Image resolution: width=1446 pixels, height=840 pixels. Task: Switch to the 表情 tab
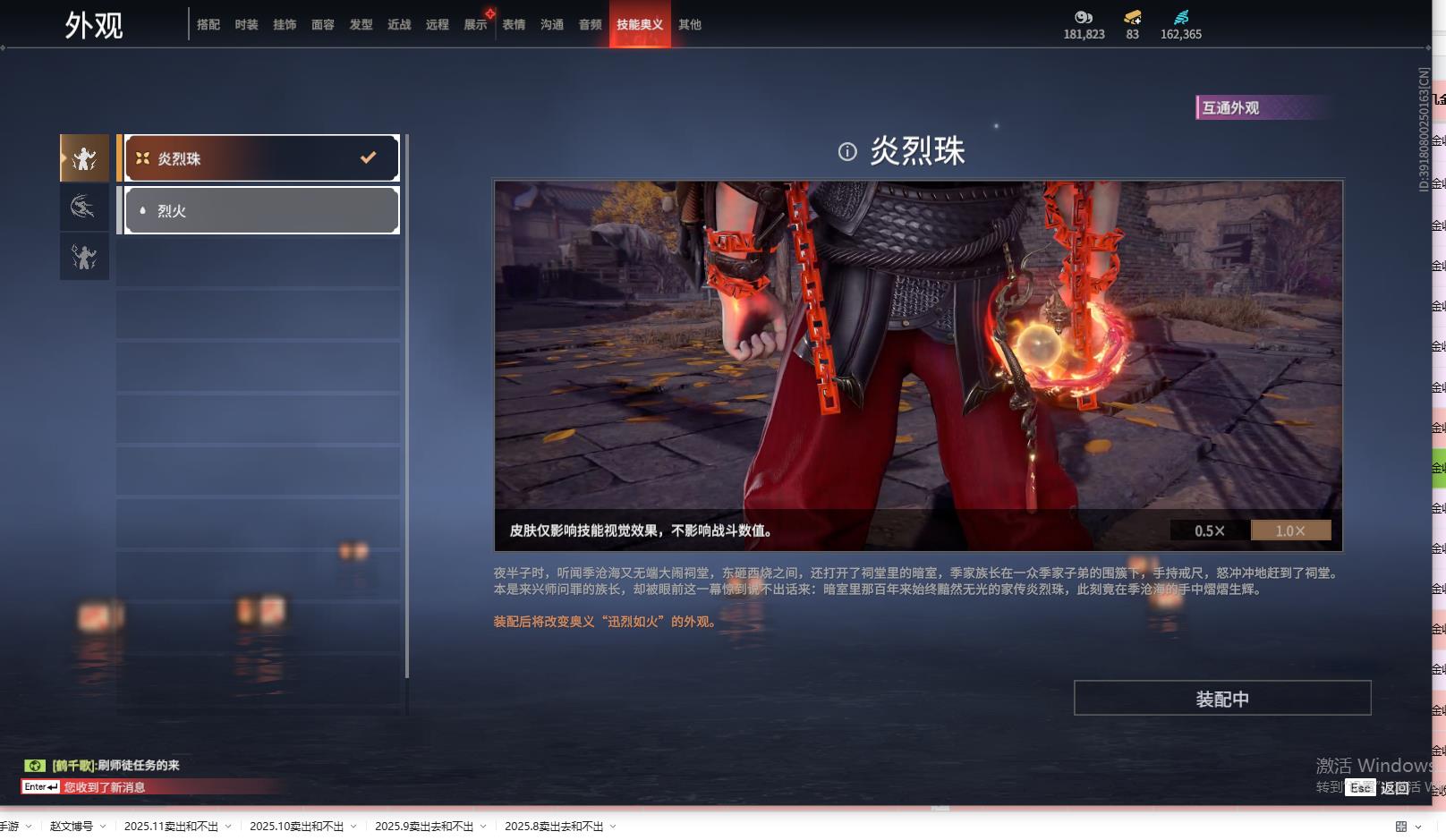[514, 25]
